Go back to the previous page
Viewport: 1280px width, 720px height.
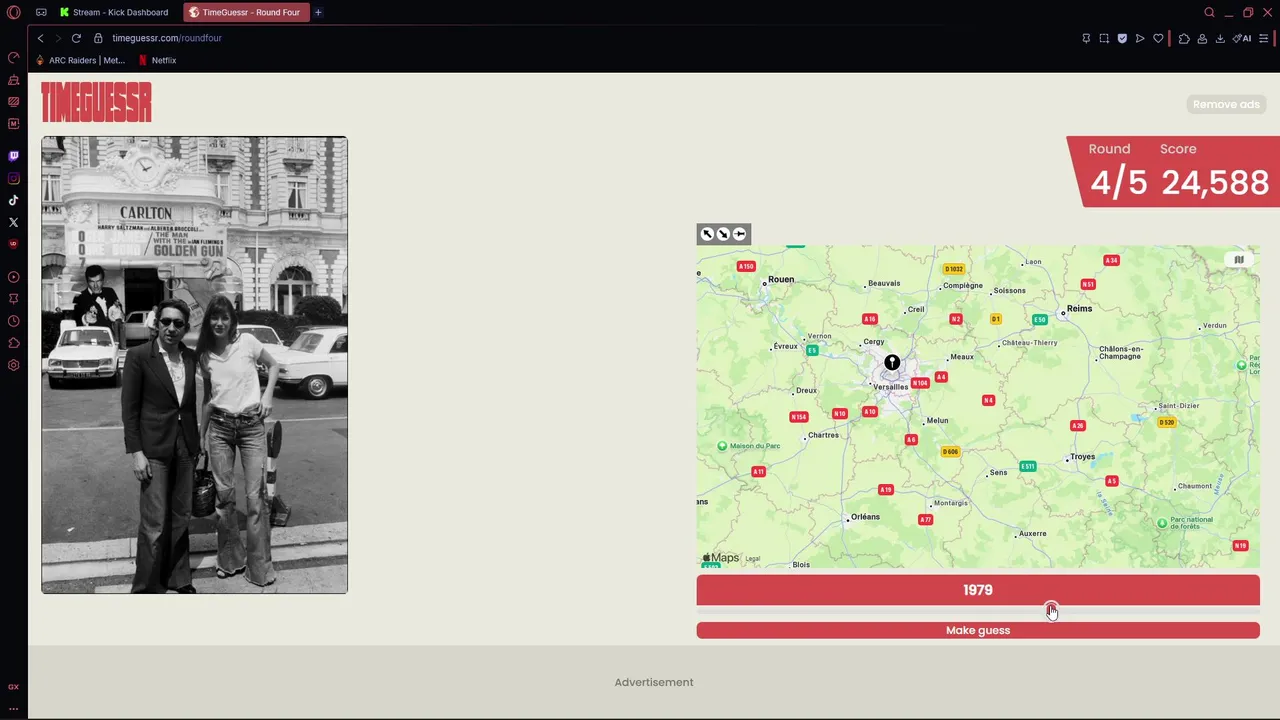(x=40, y=38)
